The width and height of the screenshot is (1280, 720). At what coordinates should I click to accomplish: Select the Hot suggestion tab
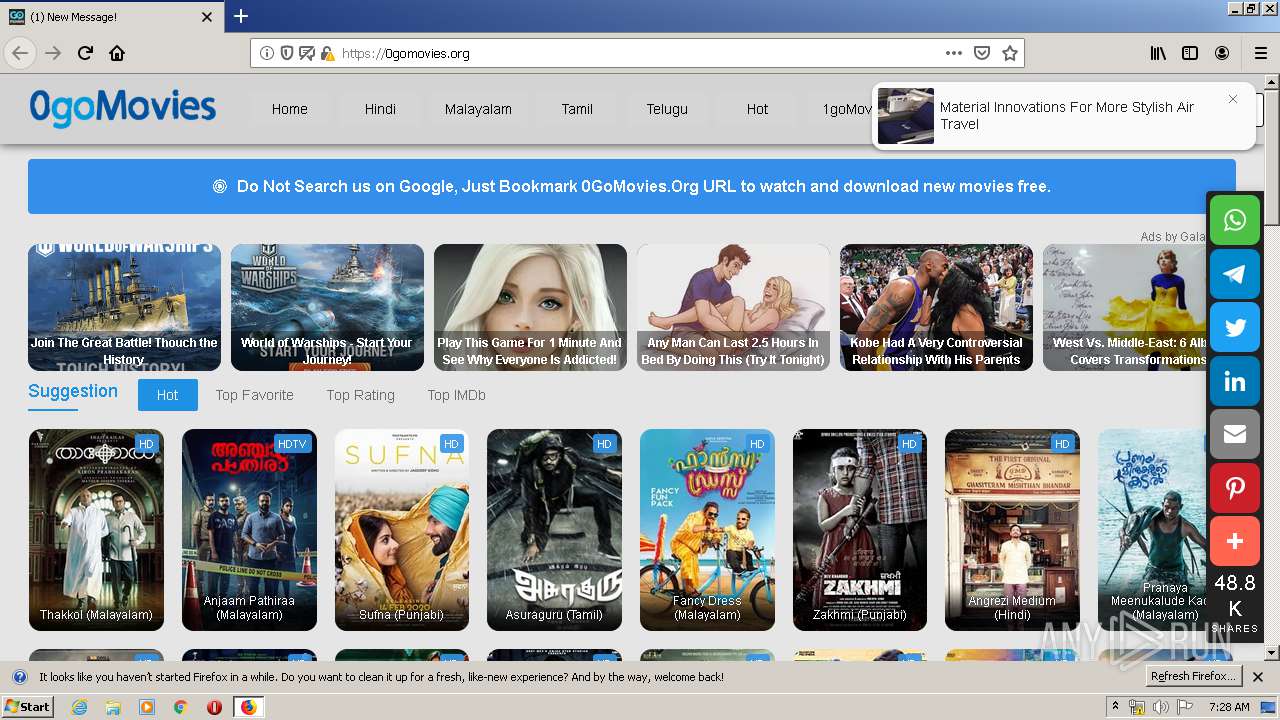[x=167, y=395]
